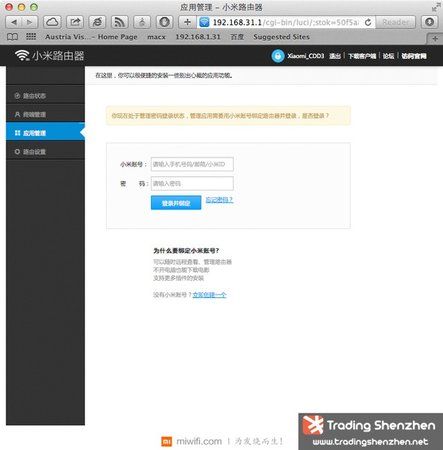
Task: Click the Xiaomi account ID input field
Action: 192,164
